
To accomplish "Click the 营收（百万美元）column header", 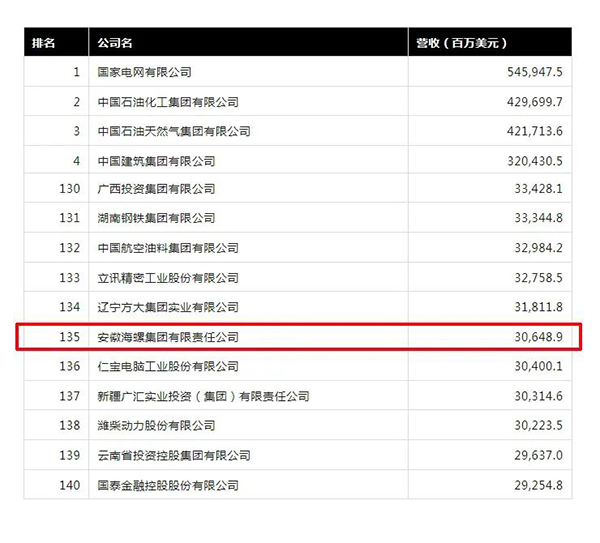I will tap(463, 43).
